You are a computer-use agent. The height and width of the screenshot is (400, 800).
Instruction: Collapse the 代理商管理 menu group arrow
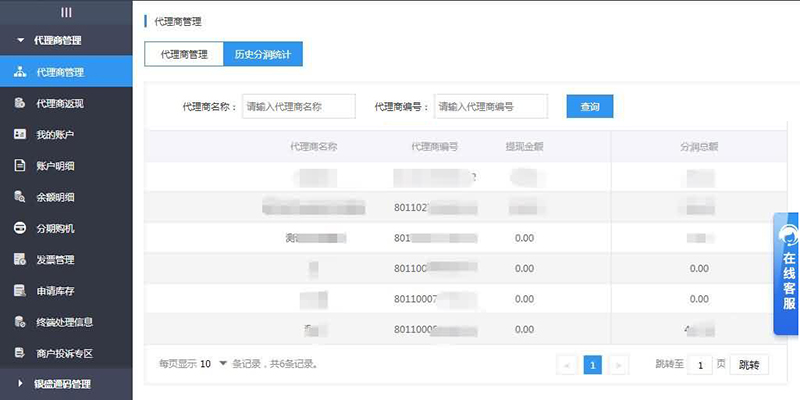click(x=20, y=40)
